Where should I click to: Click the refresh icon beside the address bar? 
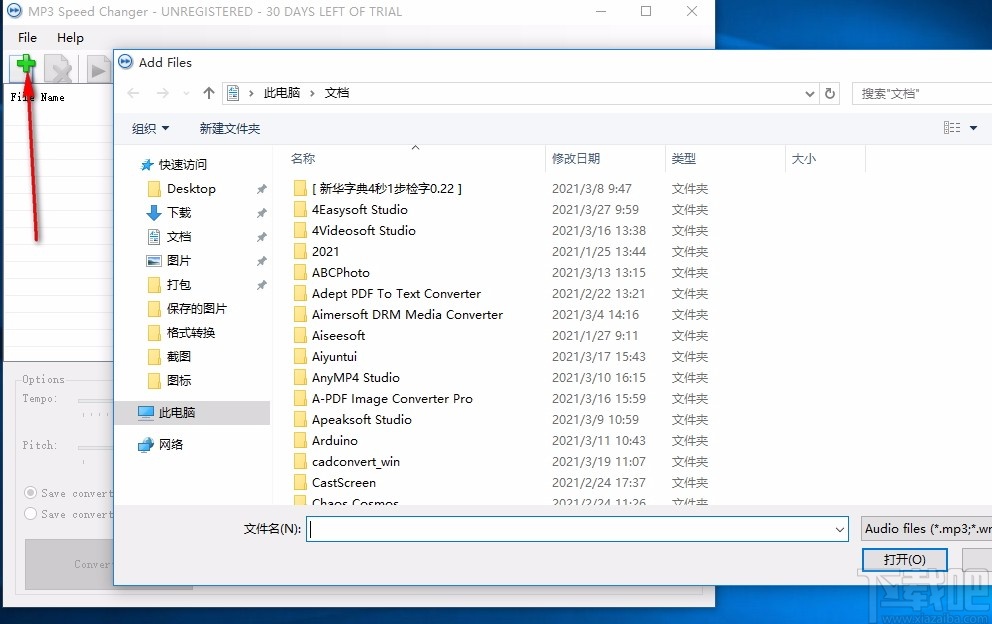click(831, 92)
